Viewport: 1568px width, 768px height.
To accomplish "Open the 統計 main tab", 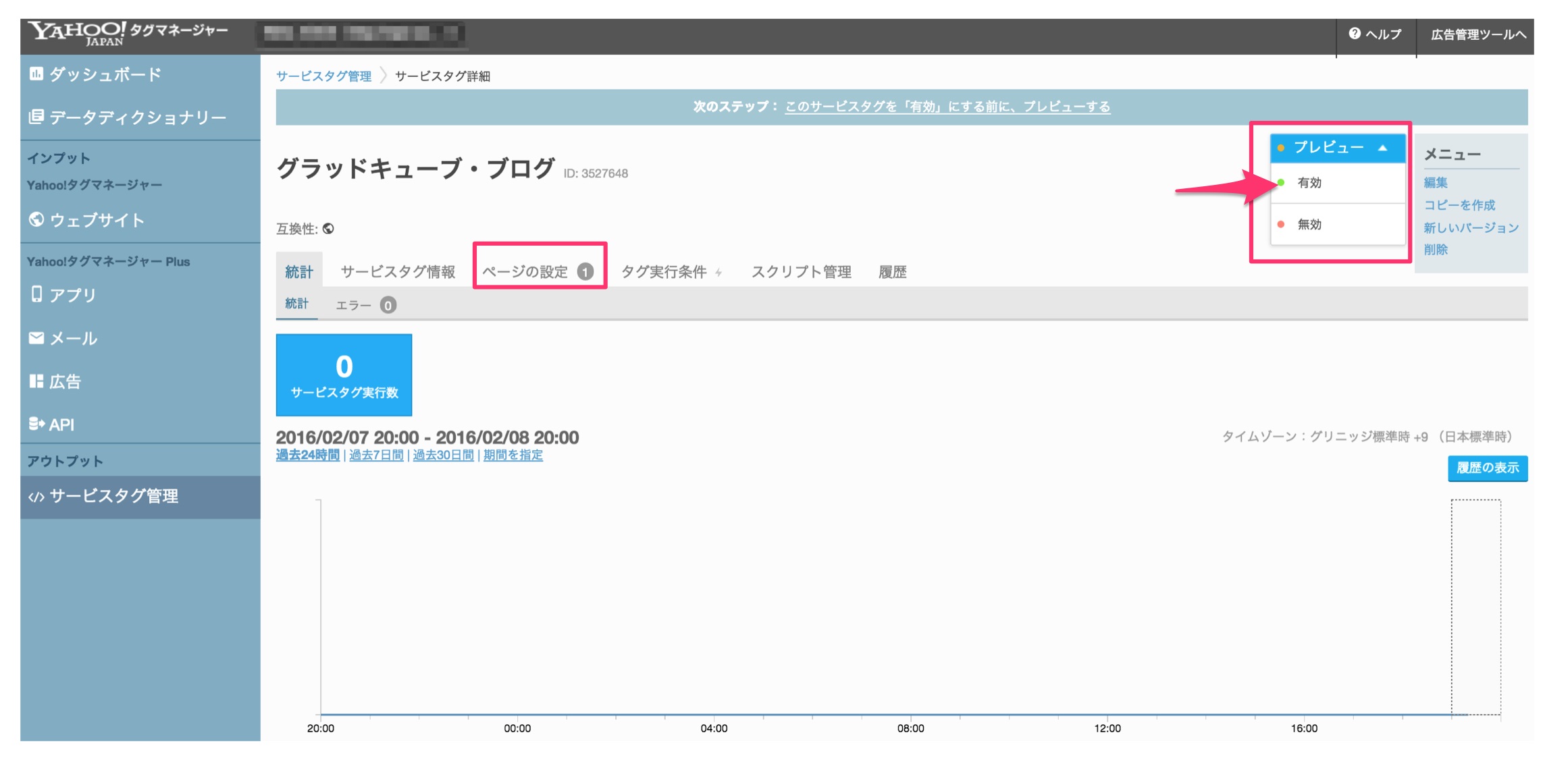I will click(x=298, y=271).
